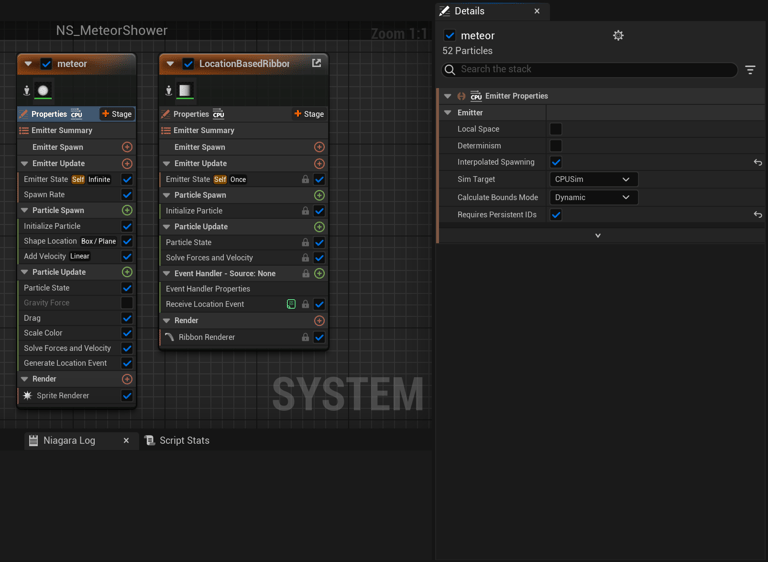768x562 pixels.
Task: Click lock icon on Initialize Particle in LocationBasedRibbon
Action: coord(305,211)
